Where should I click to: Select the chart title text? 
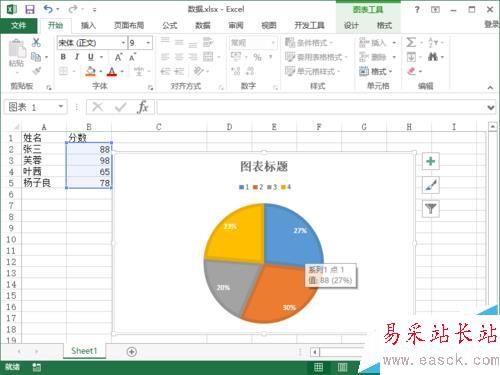(x=264, y=166)
